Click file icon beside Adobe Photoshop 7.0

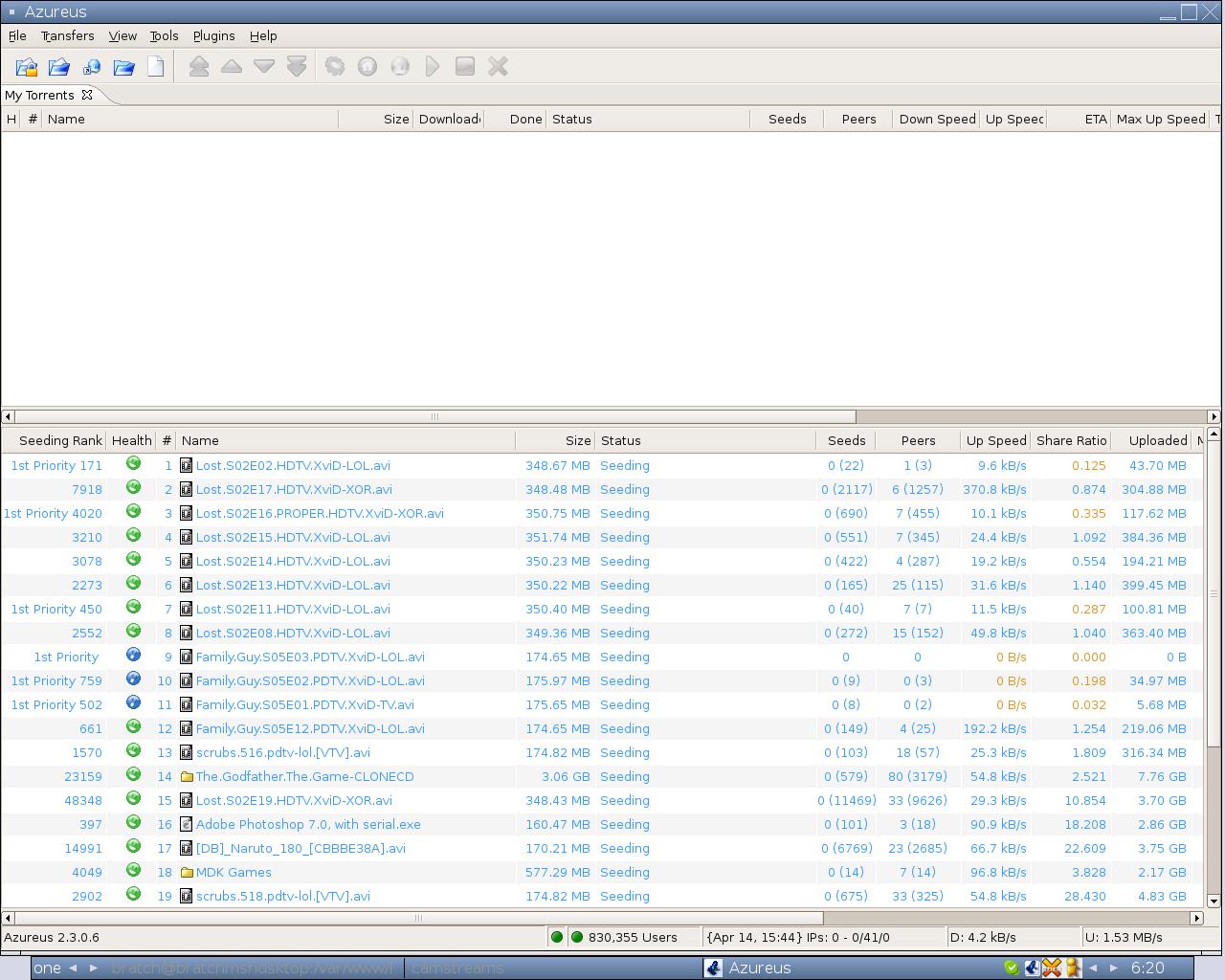[187, 824]
